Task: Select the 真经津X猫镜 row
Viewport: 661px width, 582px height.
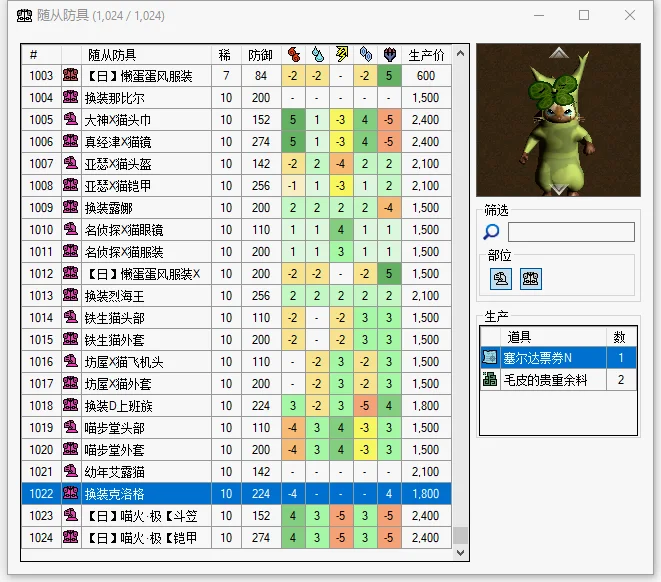Action: (x=236, y=142)
